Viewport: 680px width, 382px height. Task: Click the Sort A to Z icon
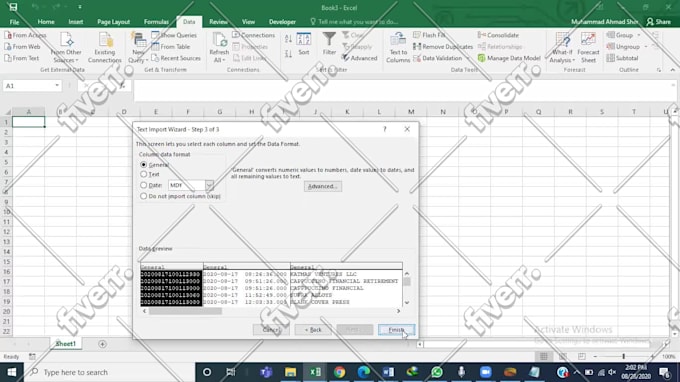[288, 39]
